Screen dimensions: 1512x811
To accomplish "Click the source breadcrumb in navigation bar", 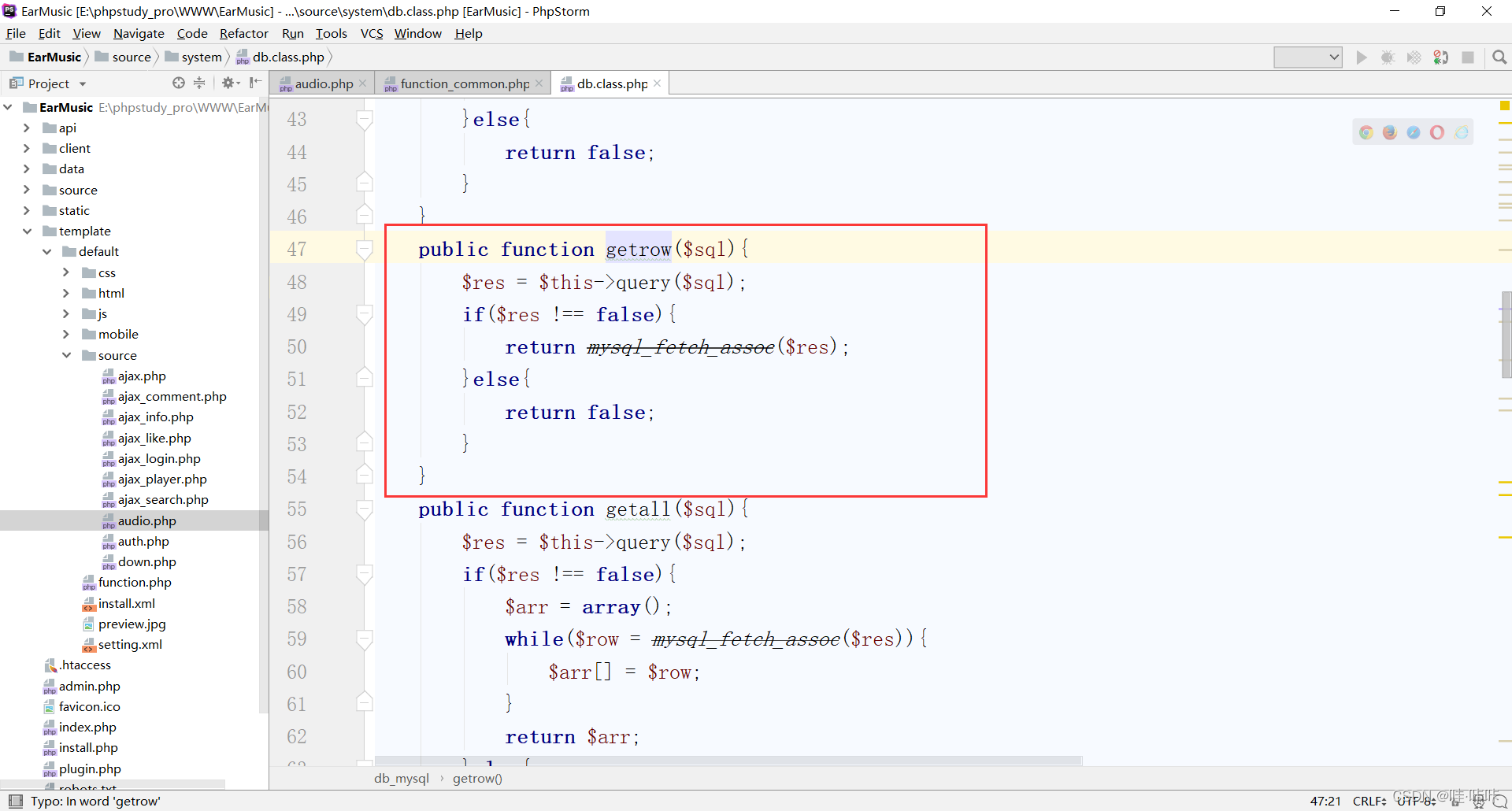I will [x=123, y=57].
